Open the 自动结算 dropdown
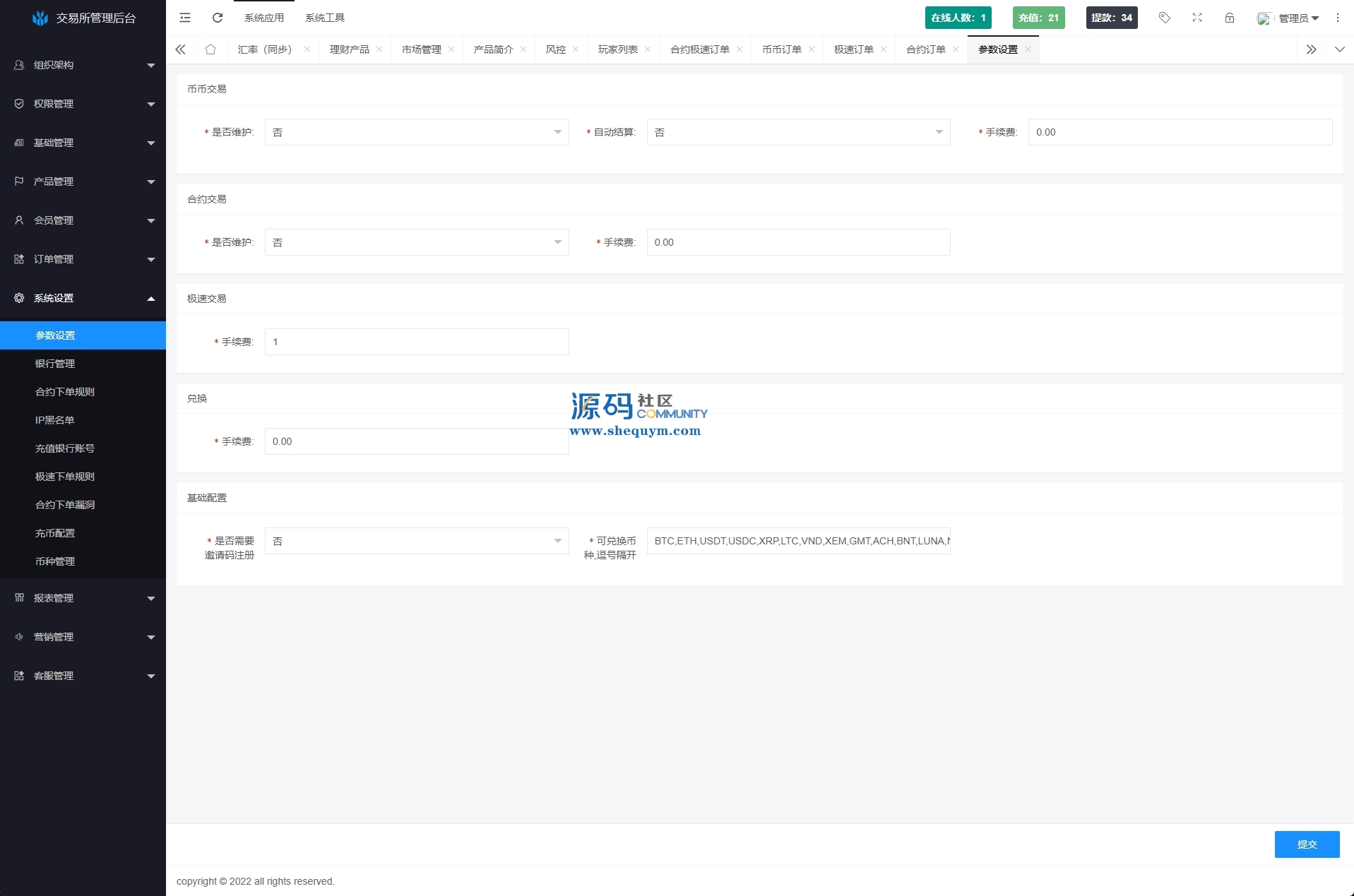This screenshot has width=1354, height=896. coord(798,132)
